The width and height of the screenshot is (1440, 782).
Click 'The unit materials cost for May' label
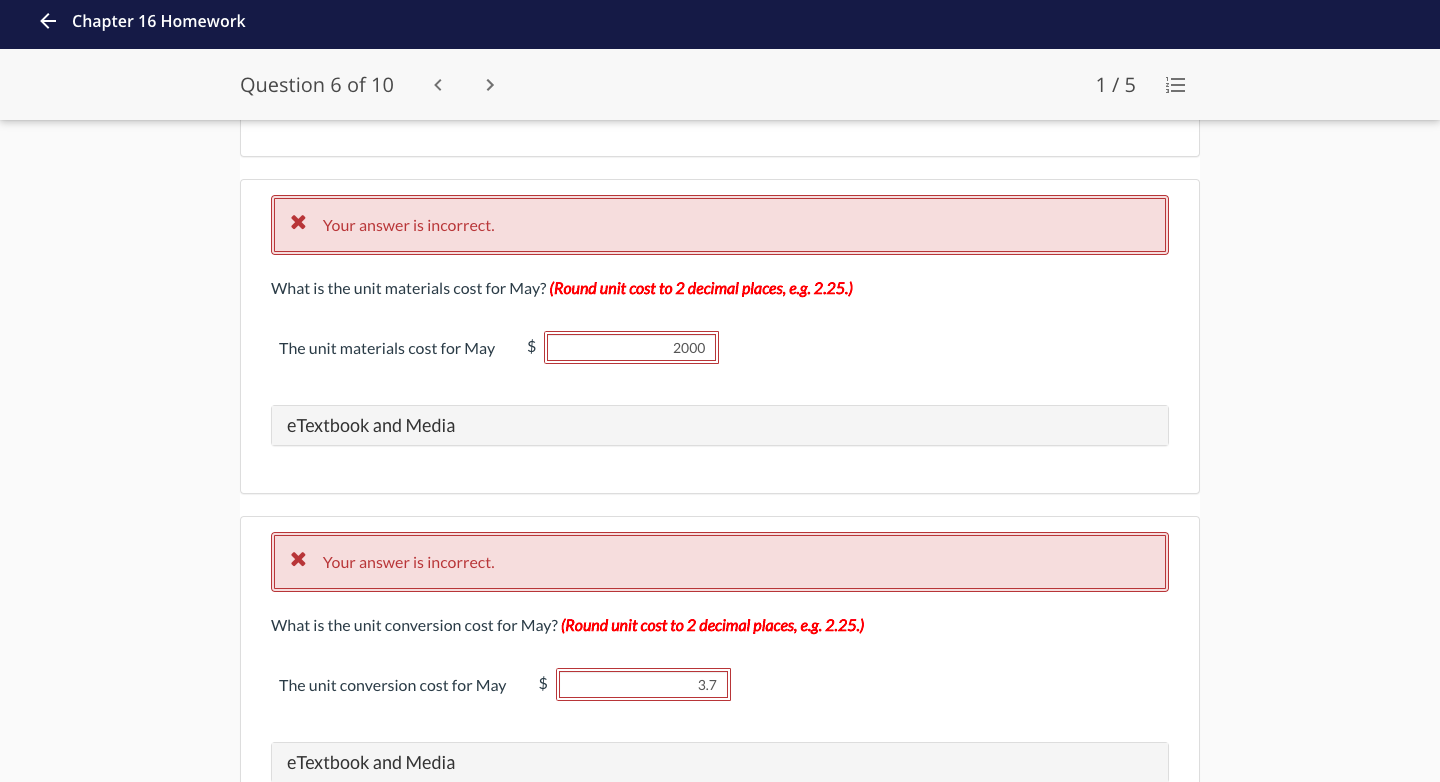[387, 349]
